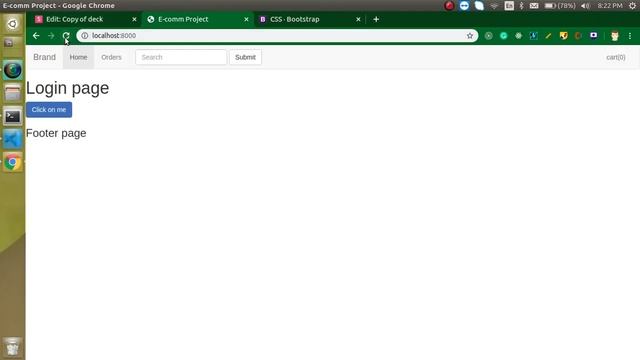Click the blue 'Click on me' button
This screenshot has width=640, height=360.
coord(49,110)
